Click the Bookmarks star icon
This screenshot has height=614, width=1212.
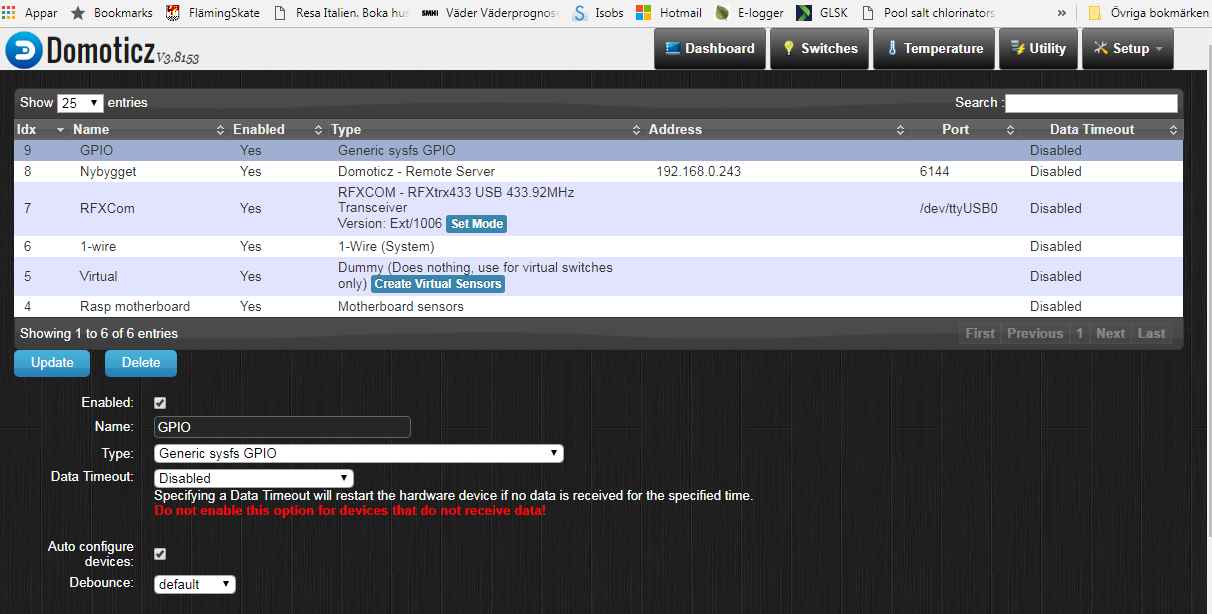(78, 14)
